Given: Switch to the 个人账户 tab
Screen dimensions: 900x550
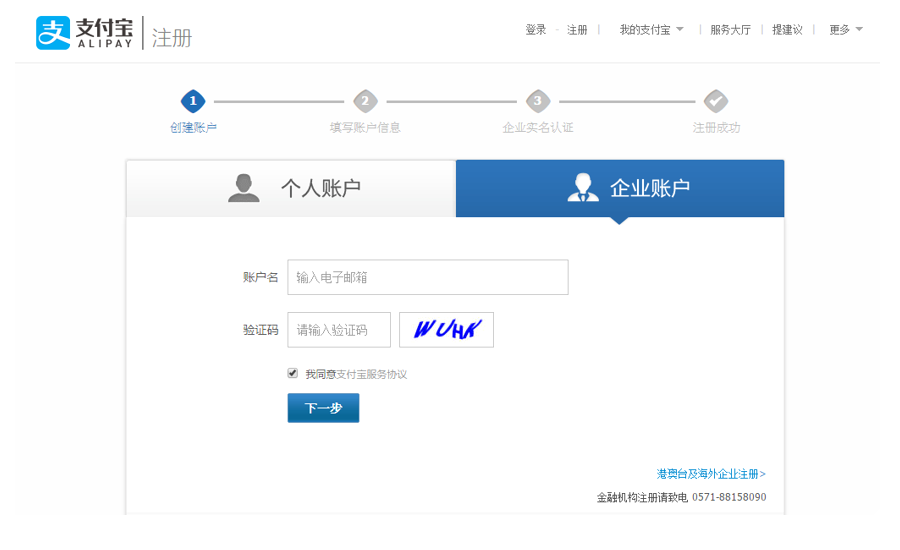Looking at the screenshot, I should pos(291,188).
